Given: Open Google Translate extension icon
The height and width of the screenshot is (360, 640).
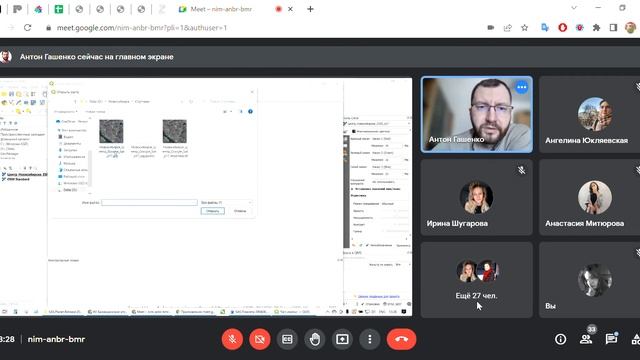Looking at the screenshot, I should pos(545,28).
